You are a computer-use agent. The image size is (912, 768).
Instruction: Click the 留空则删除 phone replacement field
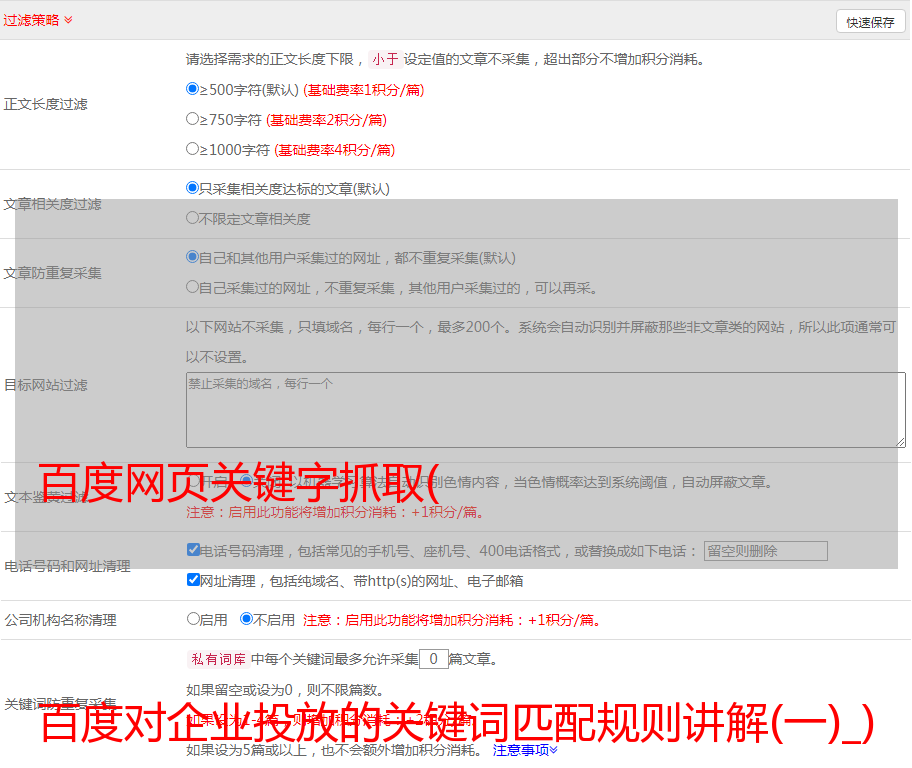pyautogui.click(x=765, y=551)
